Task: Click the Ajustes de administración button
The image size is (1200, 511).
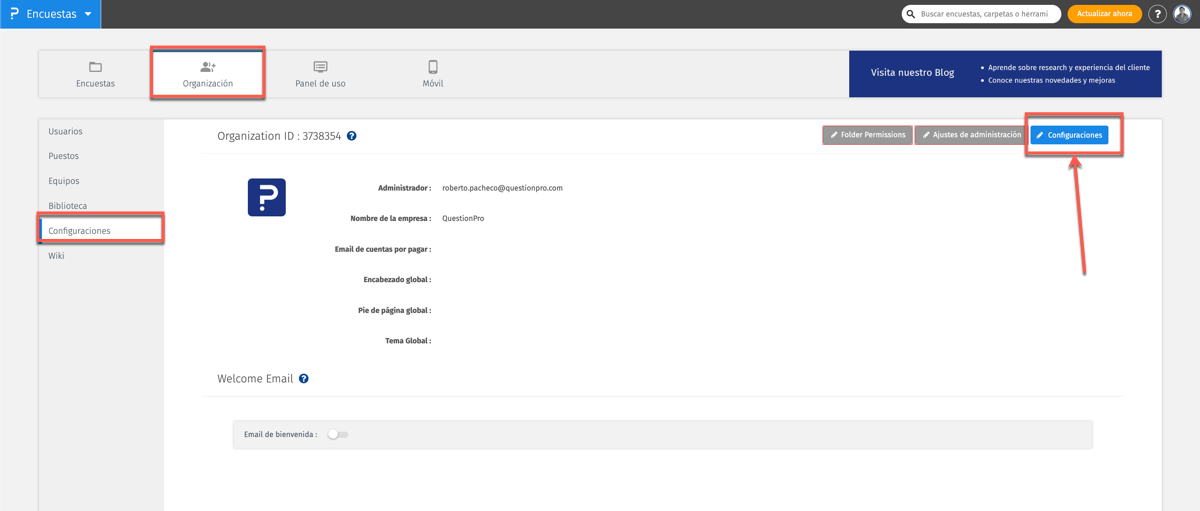Action: (971, 135)
